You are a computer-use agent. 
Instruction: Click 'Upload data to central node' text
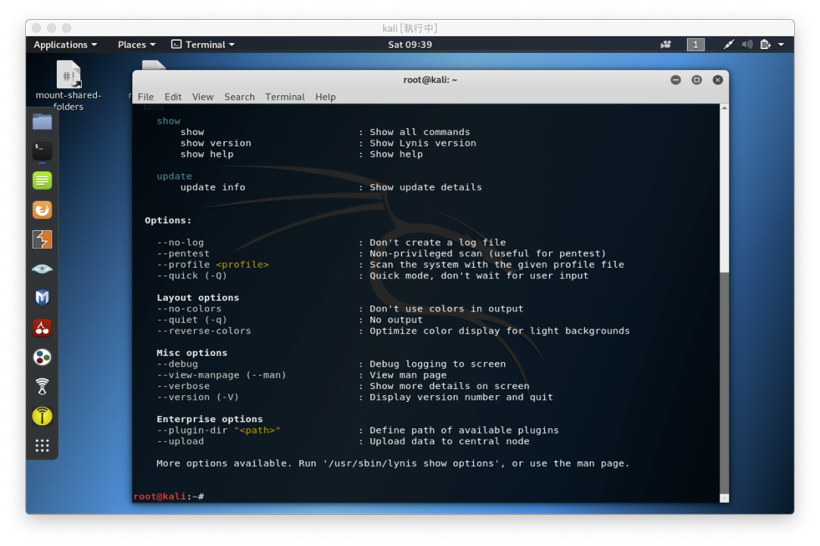pos(449,441)
